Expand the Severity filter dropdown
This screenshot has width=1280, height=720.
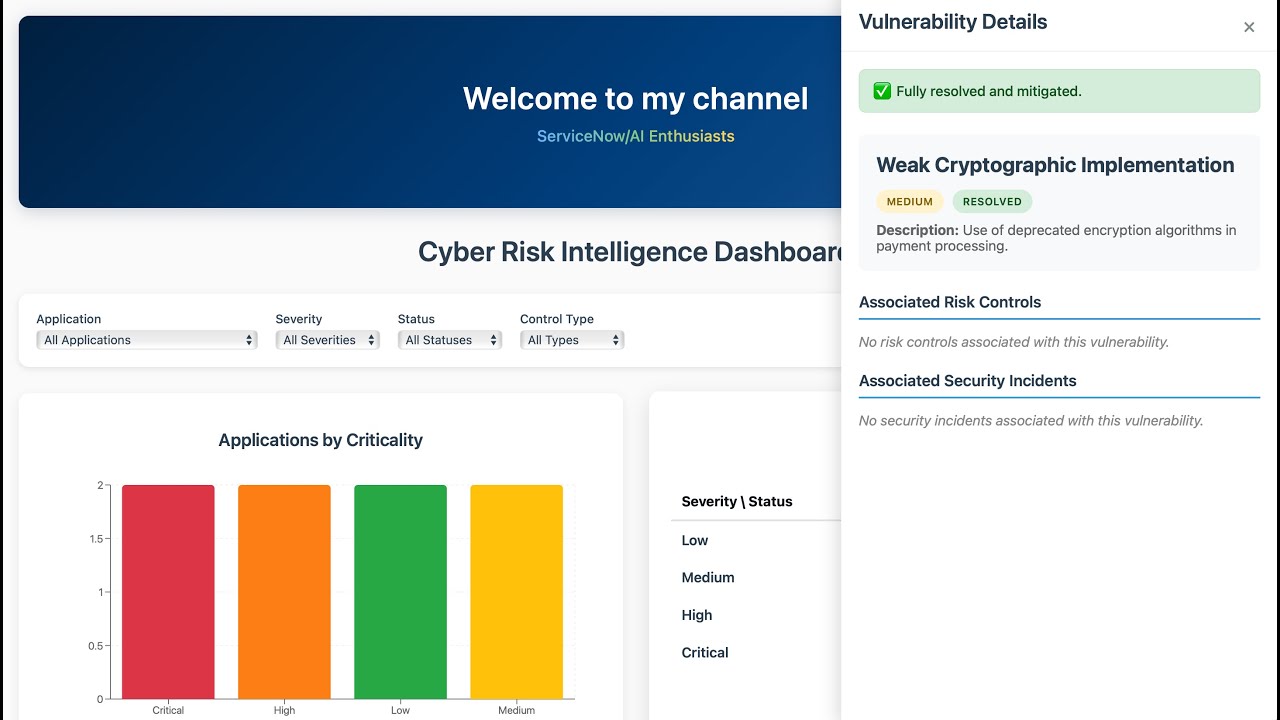328,340
